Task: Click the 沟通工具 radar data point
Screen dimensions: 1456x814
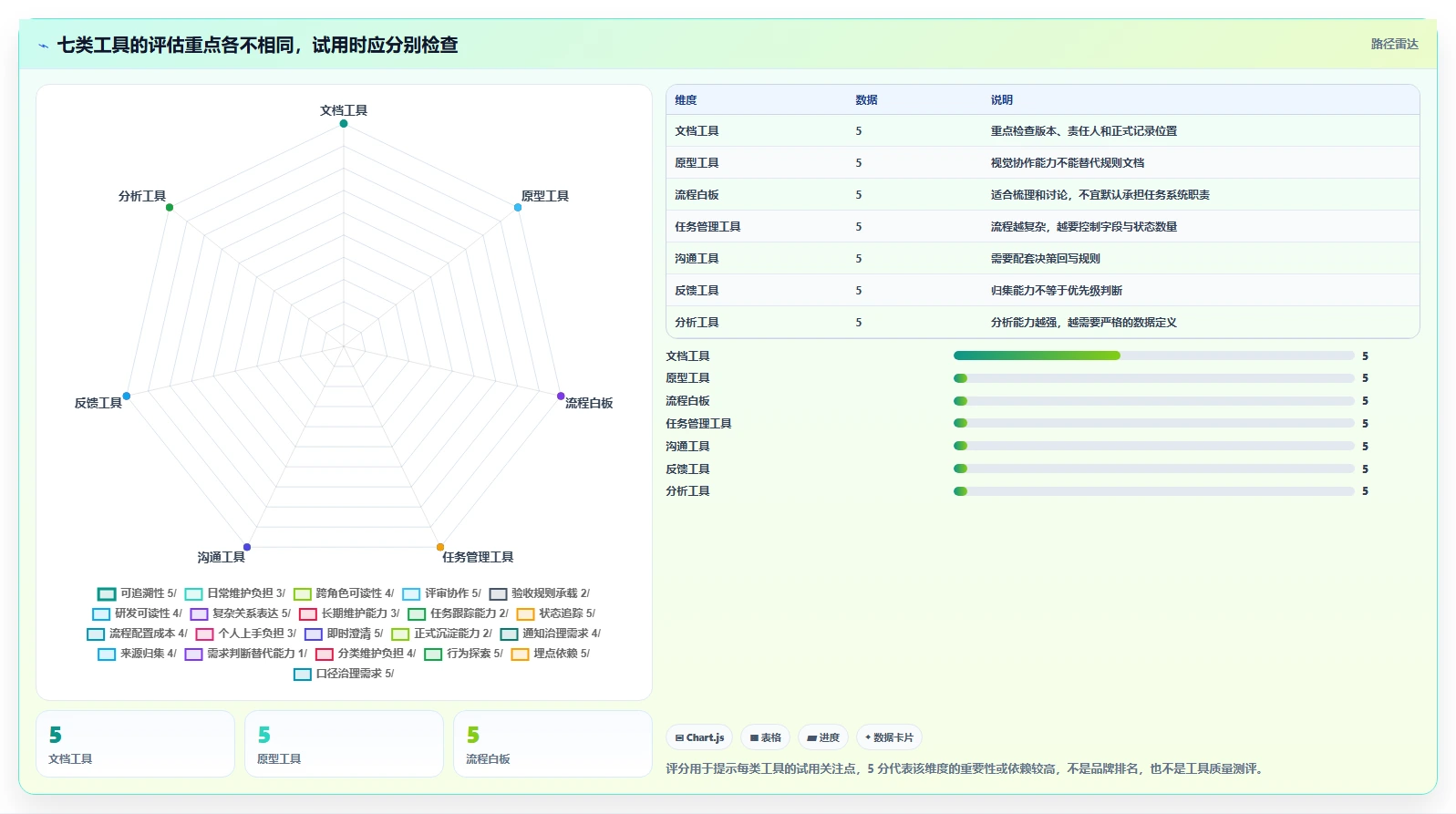Action: [247, 547]
